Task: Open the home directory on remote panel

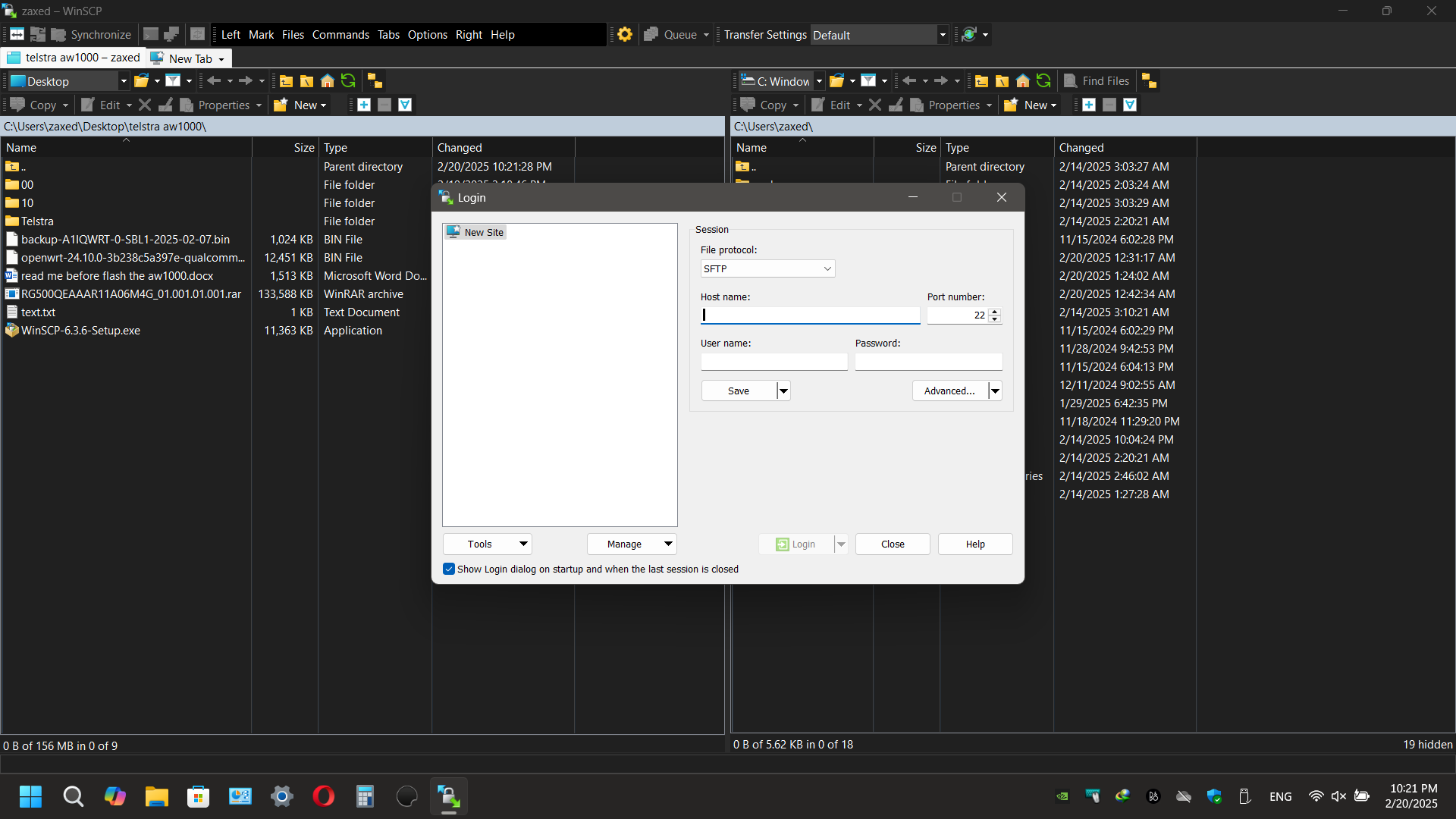Action: point(1022,80)
